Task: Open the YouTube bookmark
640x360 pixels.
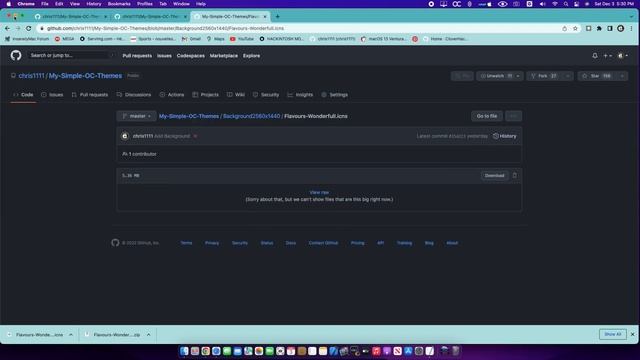Action: (242, 39)
